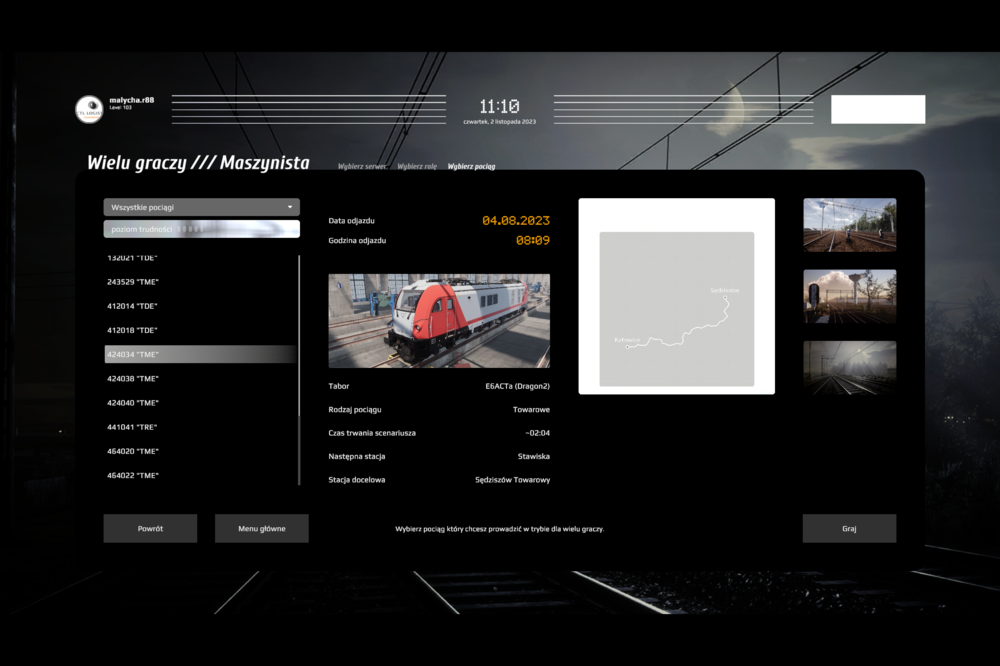Viewport: 1000px width, 666px height.
Task: Select train 132021 "TDE" in list
Action: point(133,258)
